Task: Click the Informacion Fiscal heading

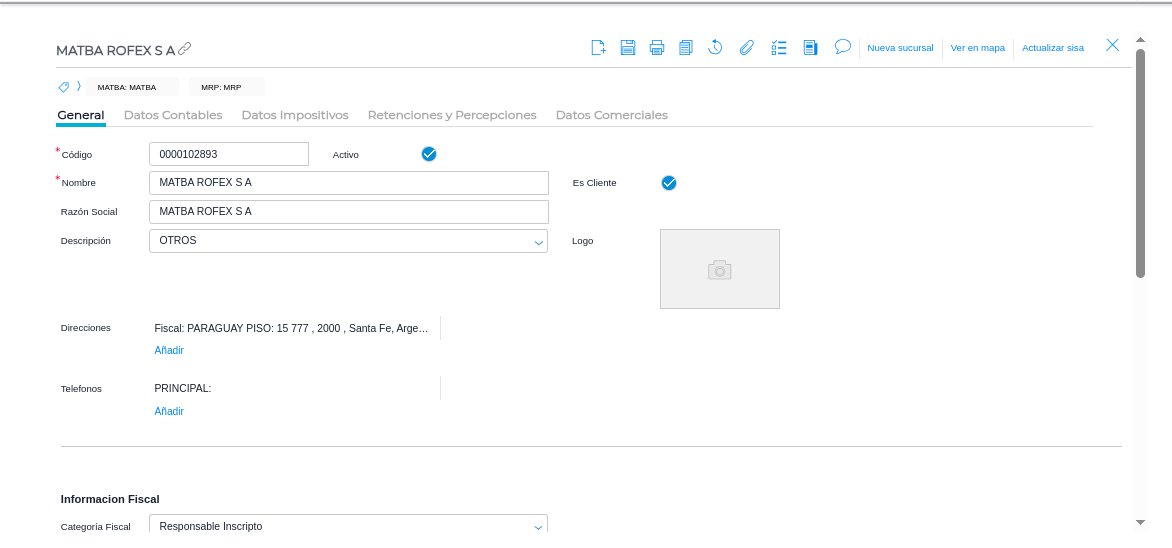Action: coord(110,499)
